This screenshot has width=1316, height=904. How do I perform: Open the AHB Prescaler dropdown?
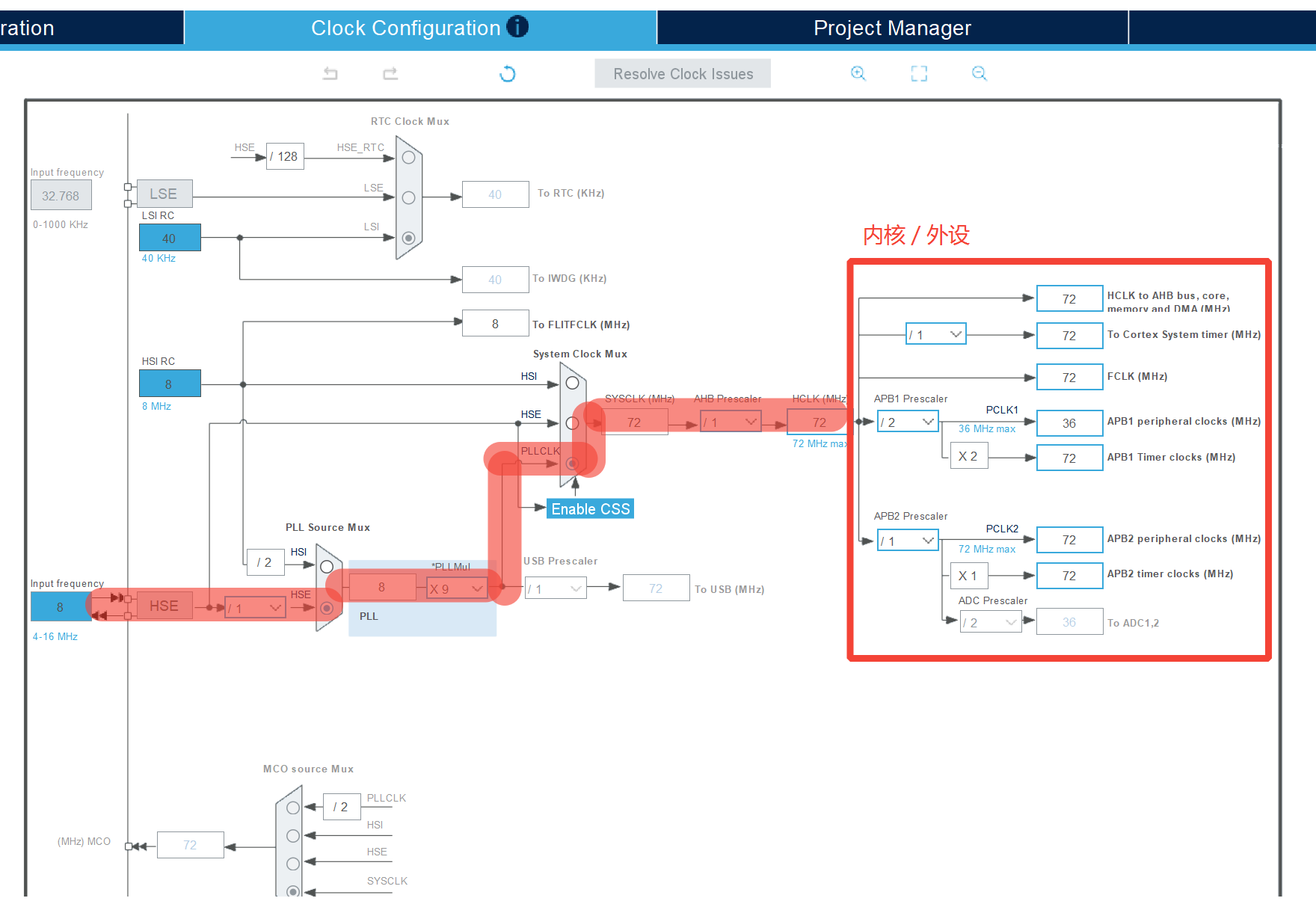pyautogui.click(x=731, y=422)
